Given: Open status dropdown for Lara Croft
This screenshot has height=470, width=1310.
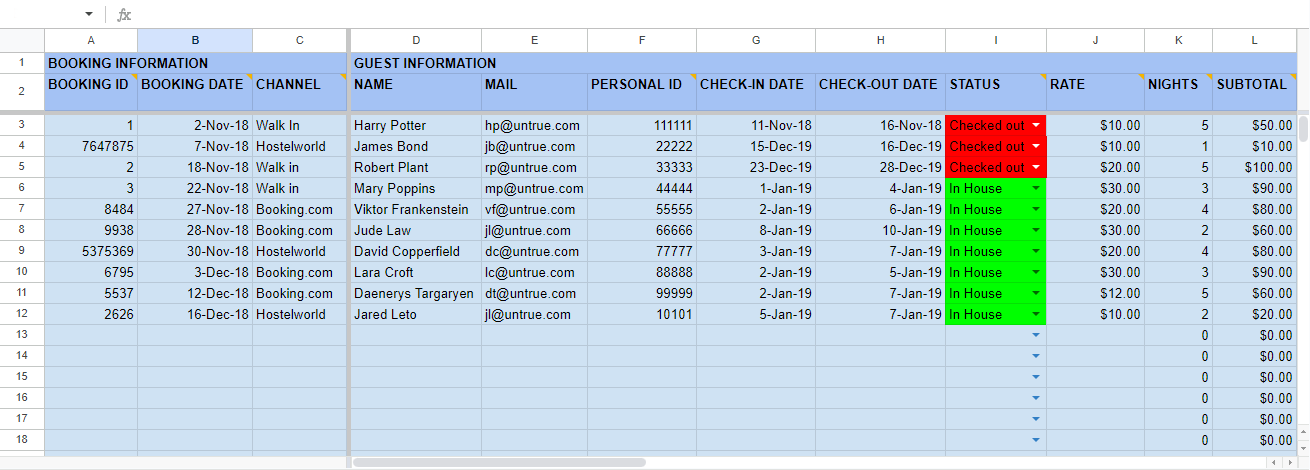Looking at the screenshot, I should pyautogui.click(x=1036, y=273).
